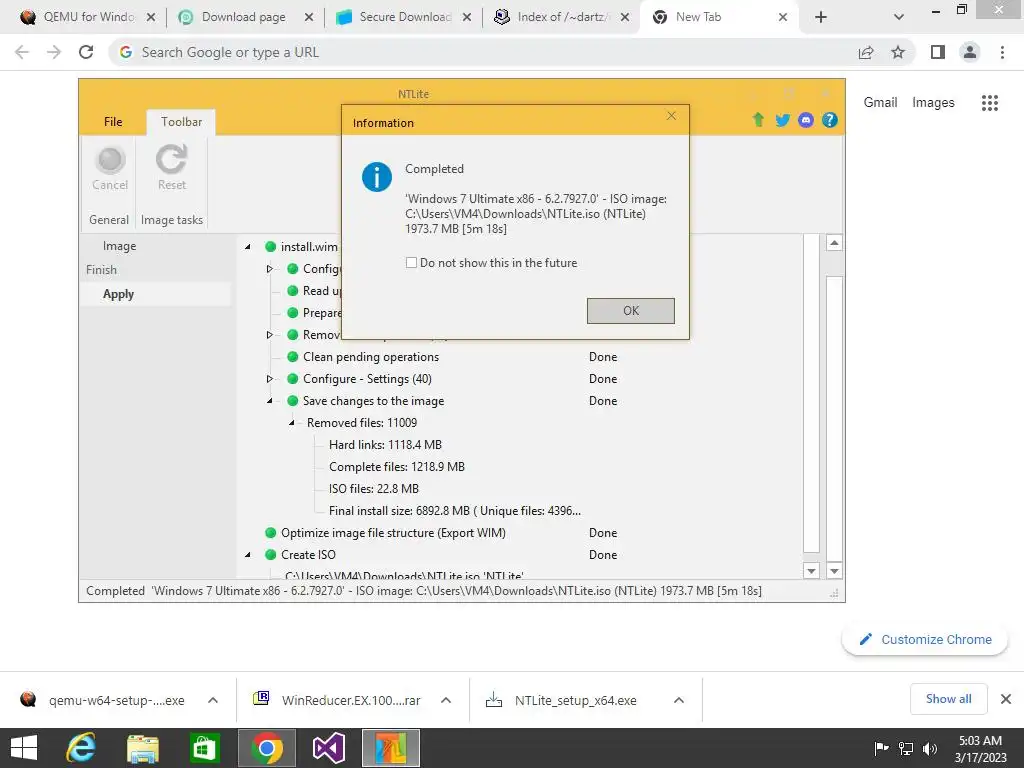Open options chevron for qemu-w64-setup download

pos(213,700)
